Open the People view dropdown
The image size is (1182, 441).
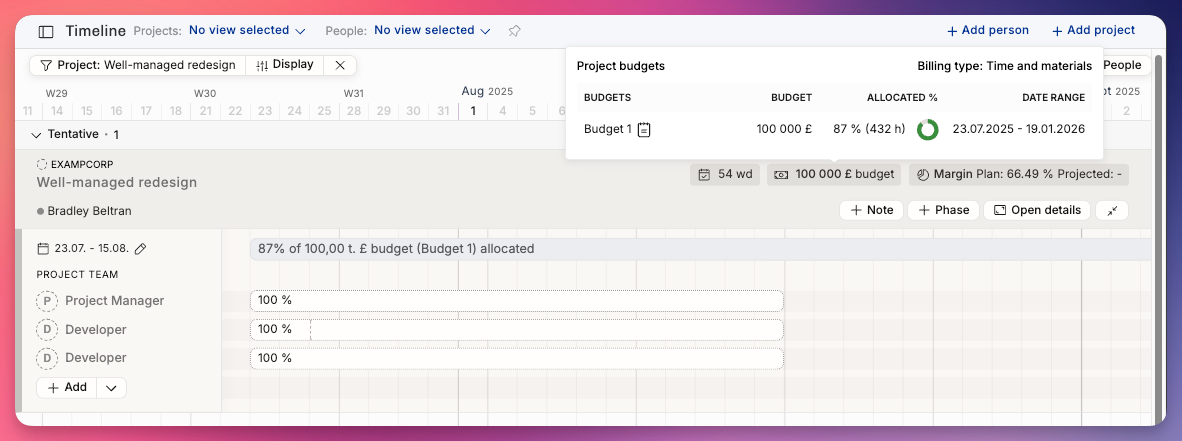432,31
